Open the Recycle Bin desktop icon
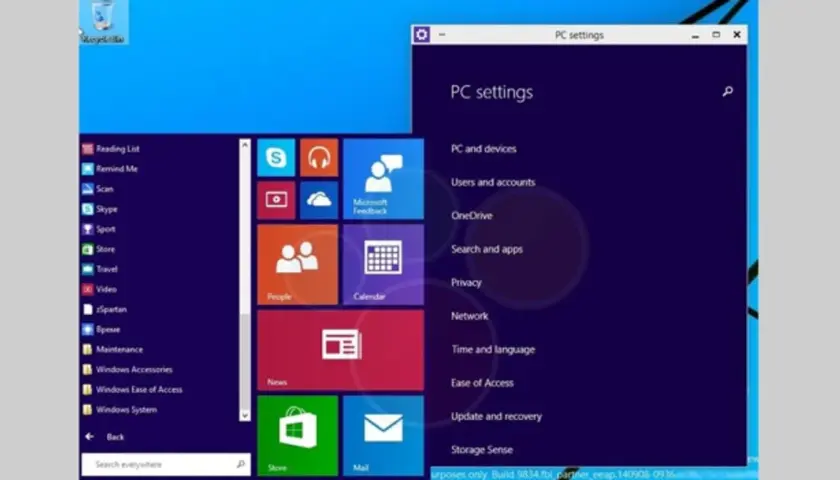 (x=103, y=22)
